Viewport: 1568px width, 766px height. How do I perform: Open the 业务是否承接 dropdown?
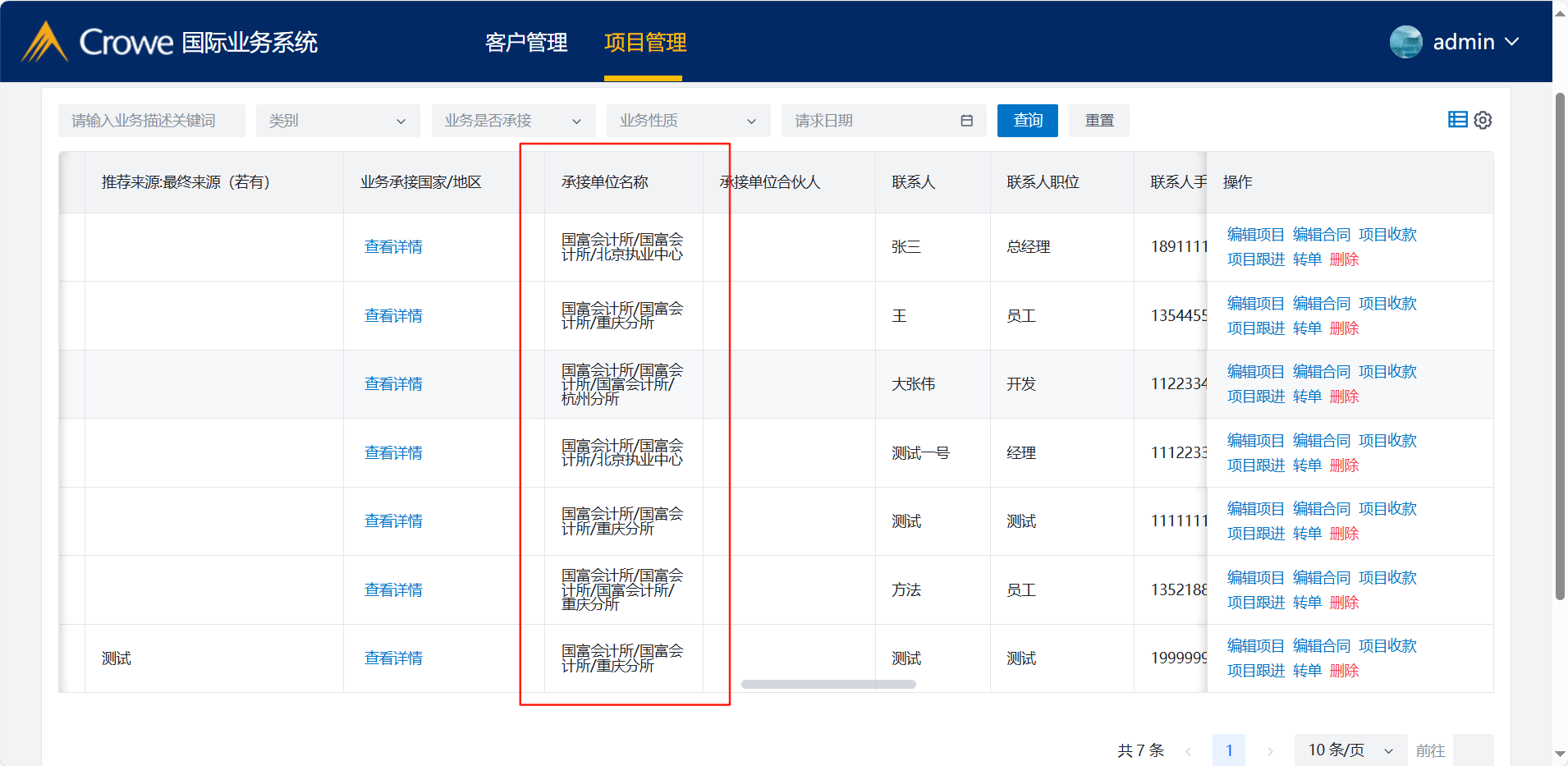(x=513, y=121)
